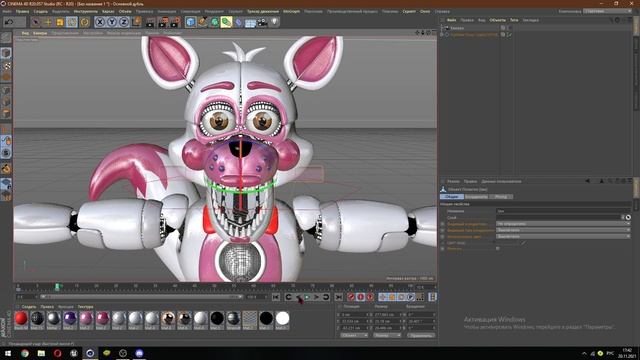Switch to Texture mode in sidebar

(x=6, y=65)
